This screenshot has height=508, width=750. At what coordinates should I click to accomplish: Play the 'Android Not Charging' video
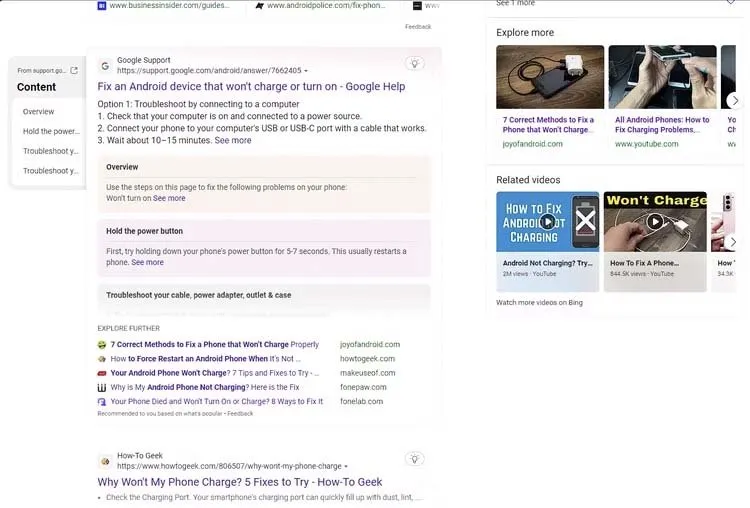(548, 222)
